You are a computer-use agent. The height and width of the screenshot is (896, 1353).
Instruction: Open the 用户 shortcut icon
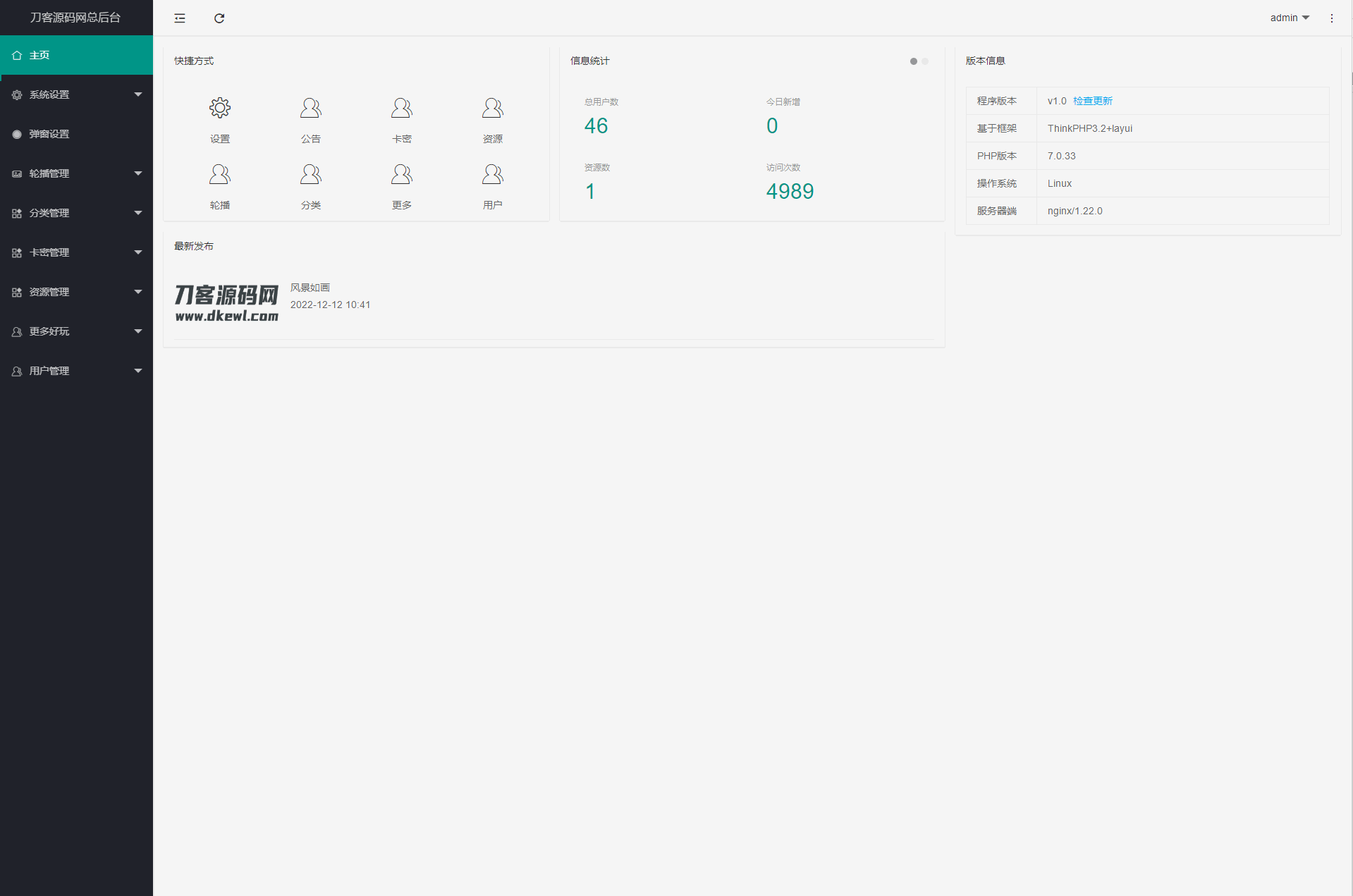click(492, 175)
